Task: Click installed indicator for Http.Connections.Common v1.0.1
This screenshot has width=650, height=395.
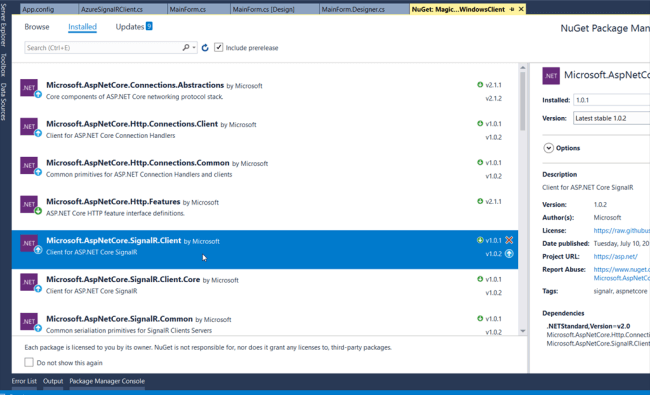Action: pyautogui.click(x=480, y=162)
